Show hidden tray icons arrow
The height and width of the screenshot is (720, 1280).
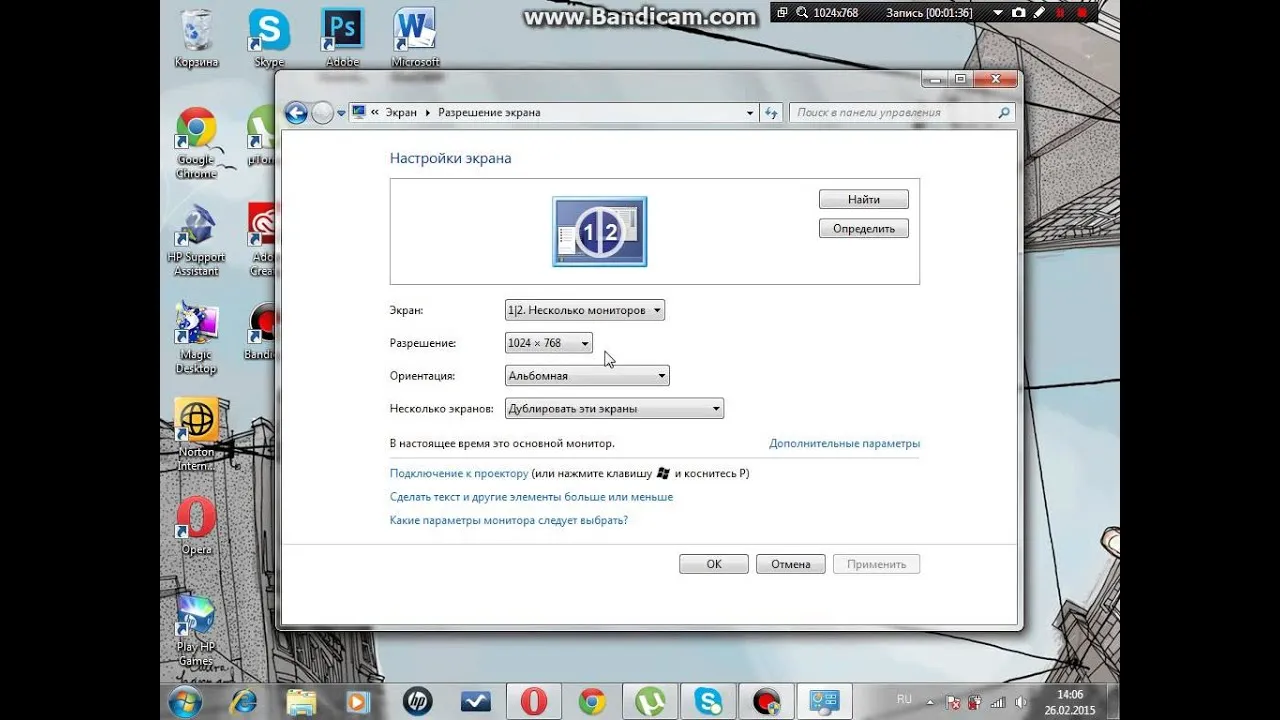pyautogui.click(x=930, y=702)
